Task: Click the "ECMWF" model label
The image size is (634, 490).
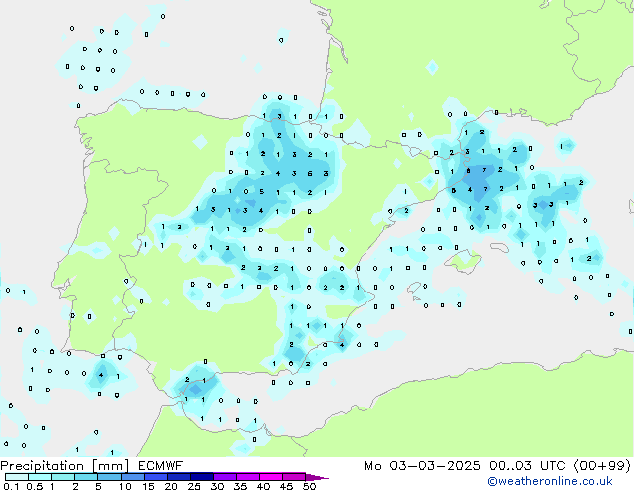Action: coord(161,466)
